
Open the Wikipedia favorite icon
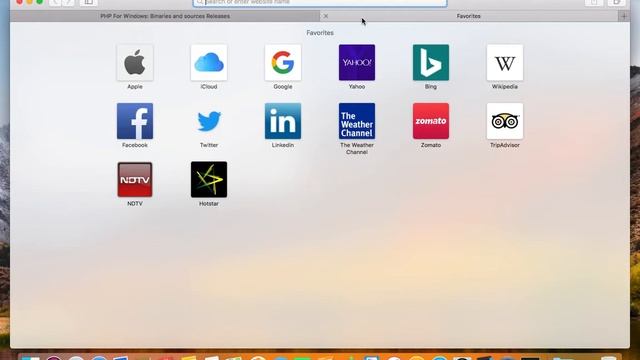(505, 62)
